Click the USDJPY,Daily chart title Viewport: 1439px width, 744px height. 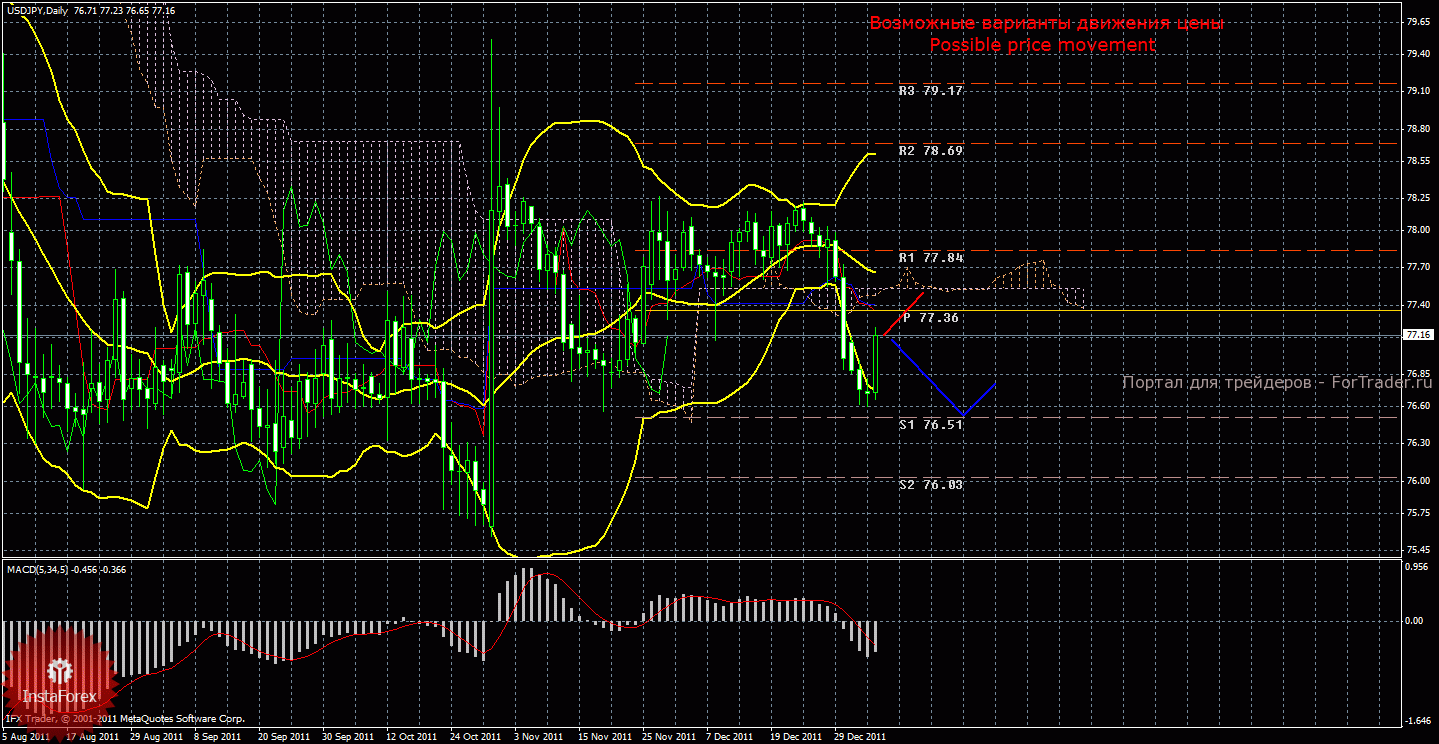38,8
